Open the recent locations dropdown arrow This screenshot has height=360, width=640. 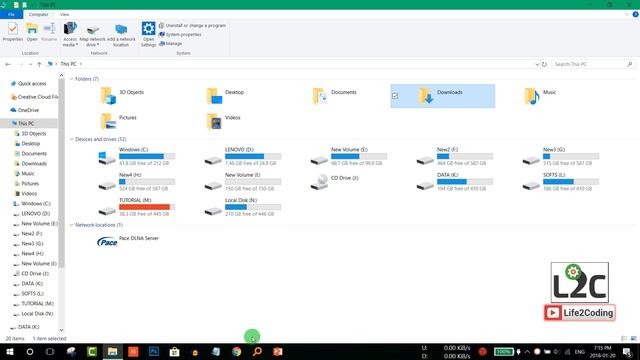pos(31,64)
